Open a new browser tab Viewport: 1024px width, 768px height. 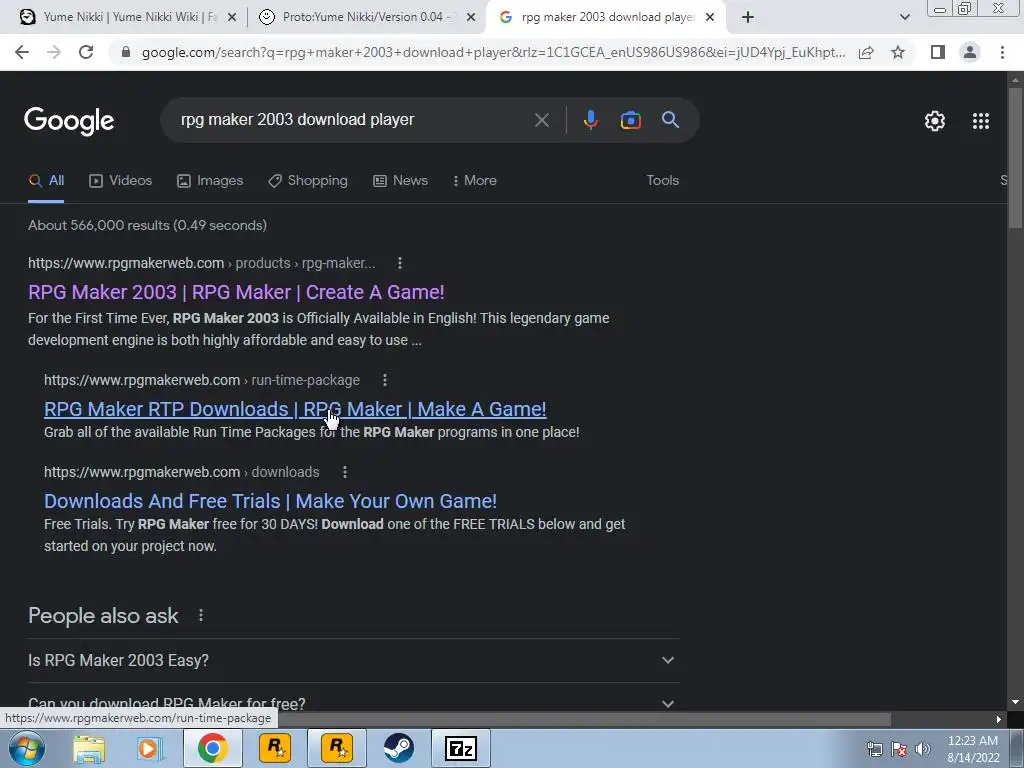(x=748, y=18)
